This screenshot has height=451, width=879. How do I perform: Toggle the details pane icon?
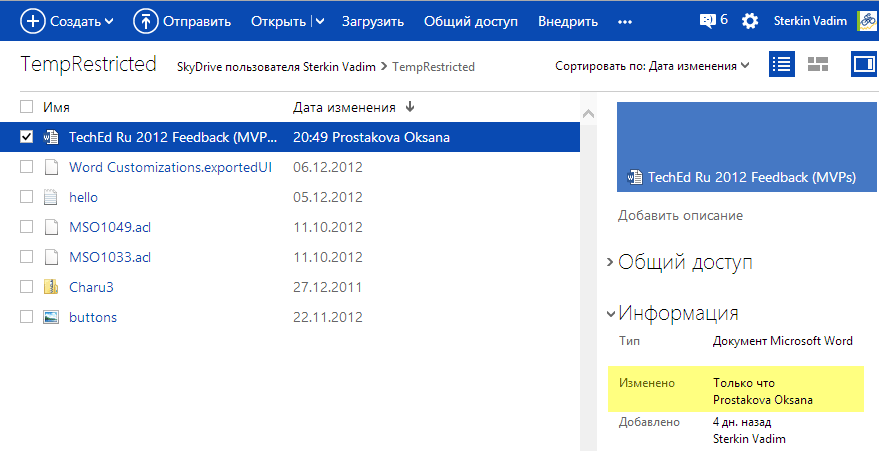coord(864,64)
